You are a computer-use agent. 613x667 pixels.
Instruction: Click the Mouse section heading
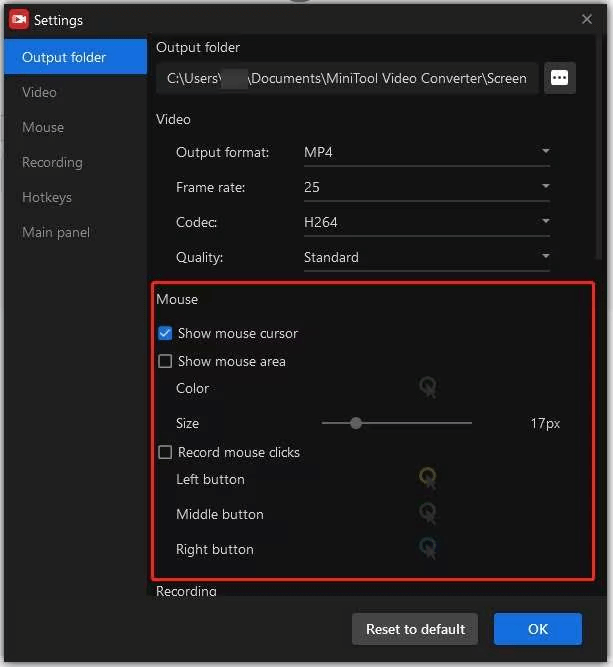tap(177, 299)
